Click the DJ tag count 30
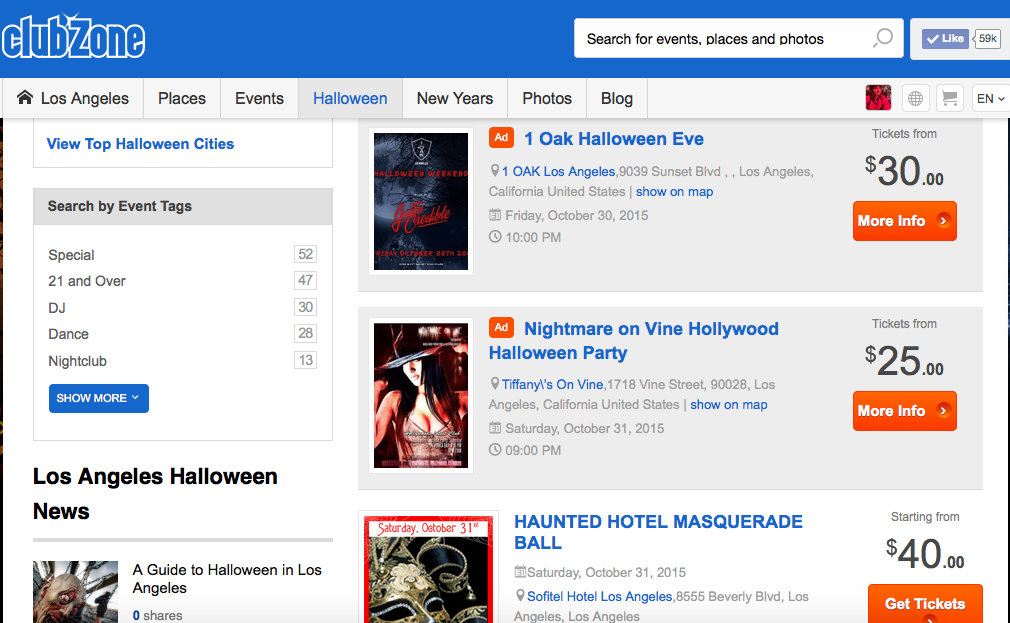1010x623 pixels. click(305, 307)
